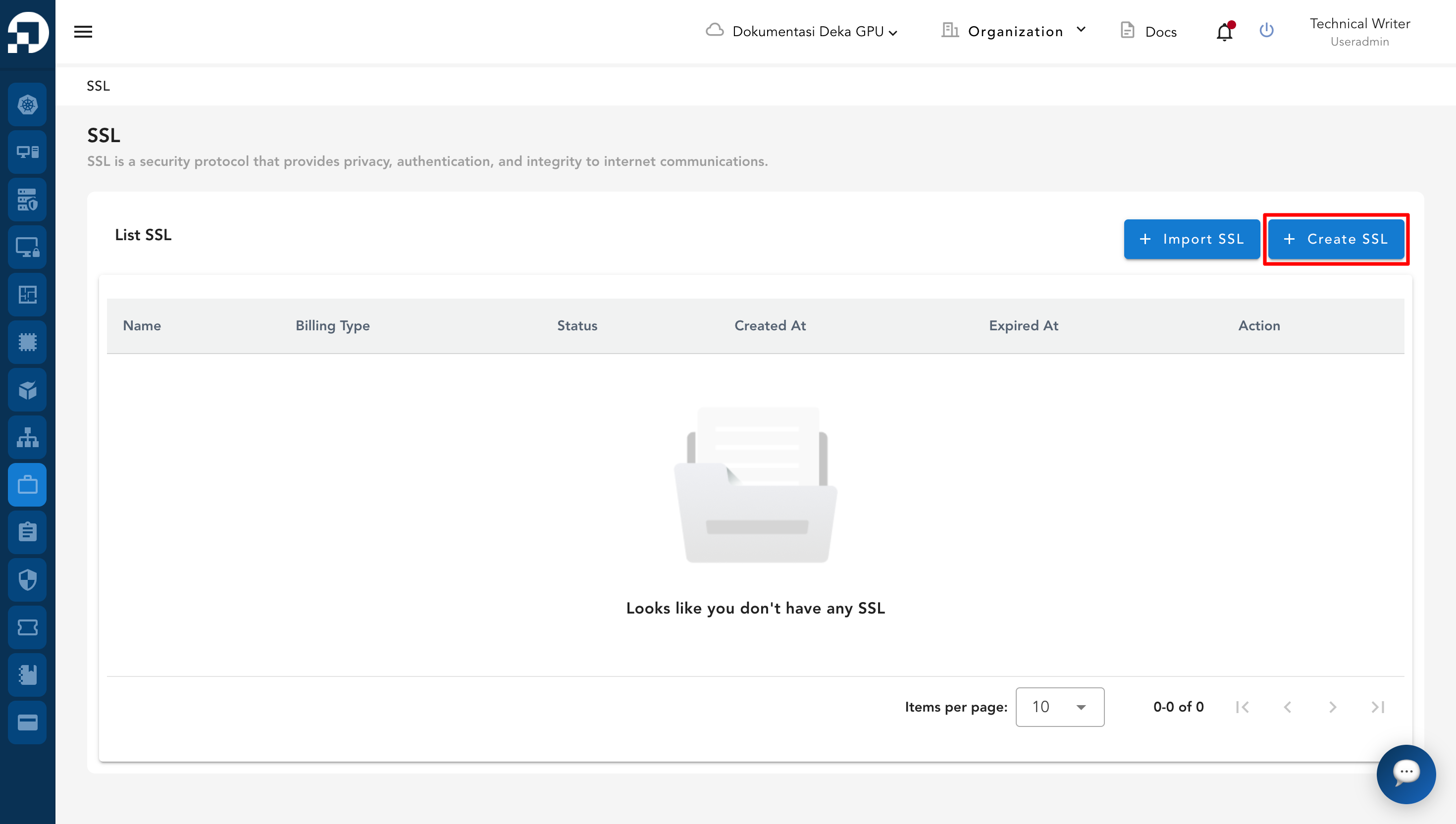Click the 3D cube sidebar icon
The image size is (1456, 824).
(x=27, y=390)
